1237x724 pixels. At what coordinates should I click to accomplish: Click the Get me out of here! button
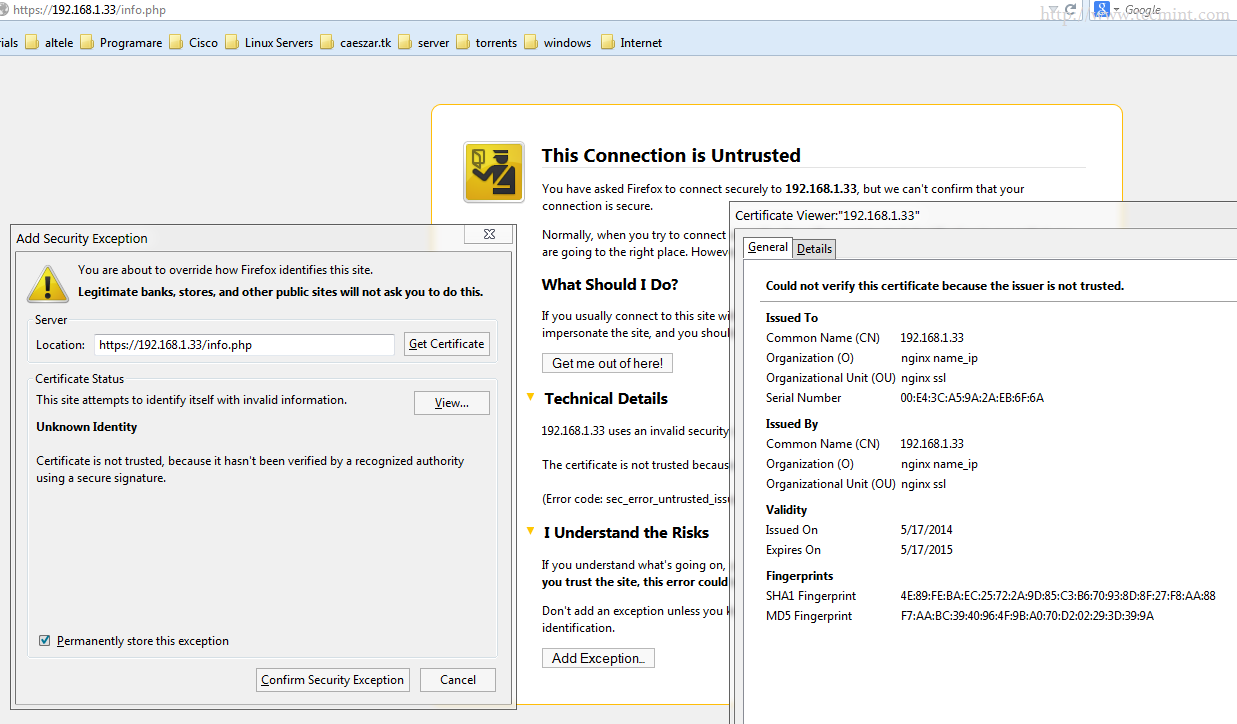tap(606, 363)
